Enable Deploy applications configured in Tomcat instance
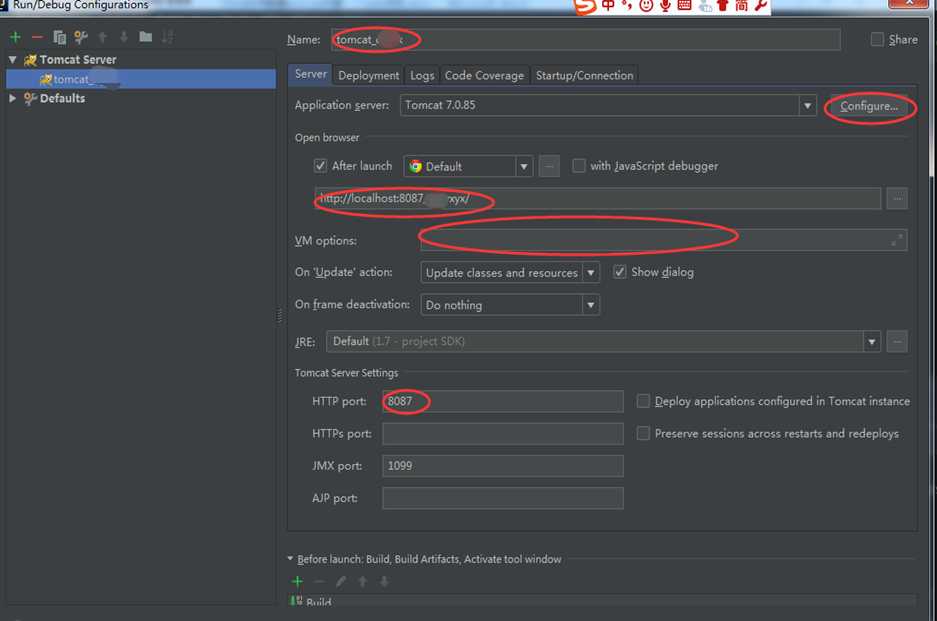Viewport: 937px width, 621px height. point(643,401)
